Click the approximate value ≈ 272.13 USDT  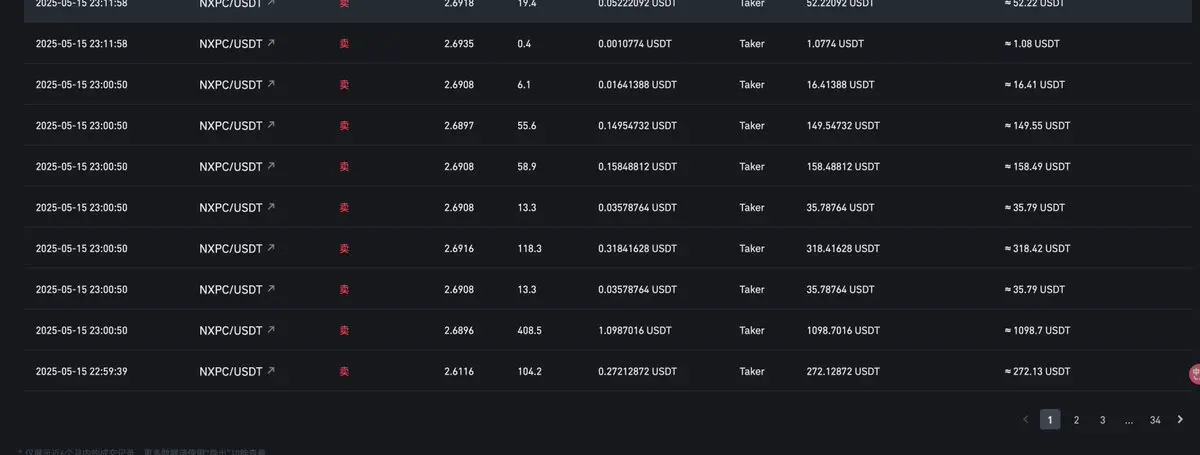pyautogui.click(x=1037, y=371)
